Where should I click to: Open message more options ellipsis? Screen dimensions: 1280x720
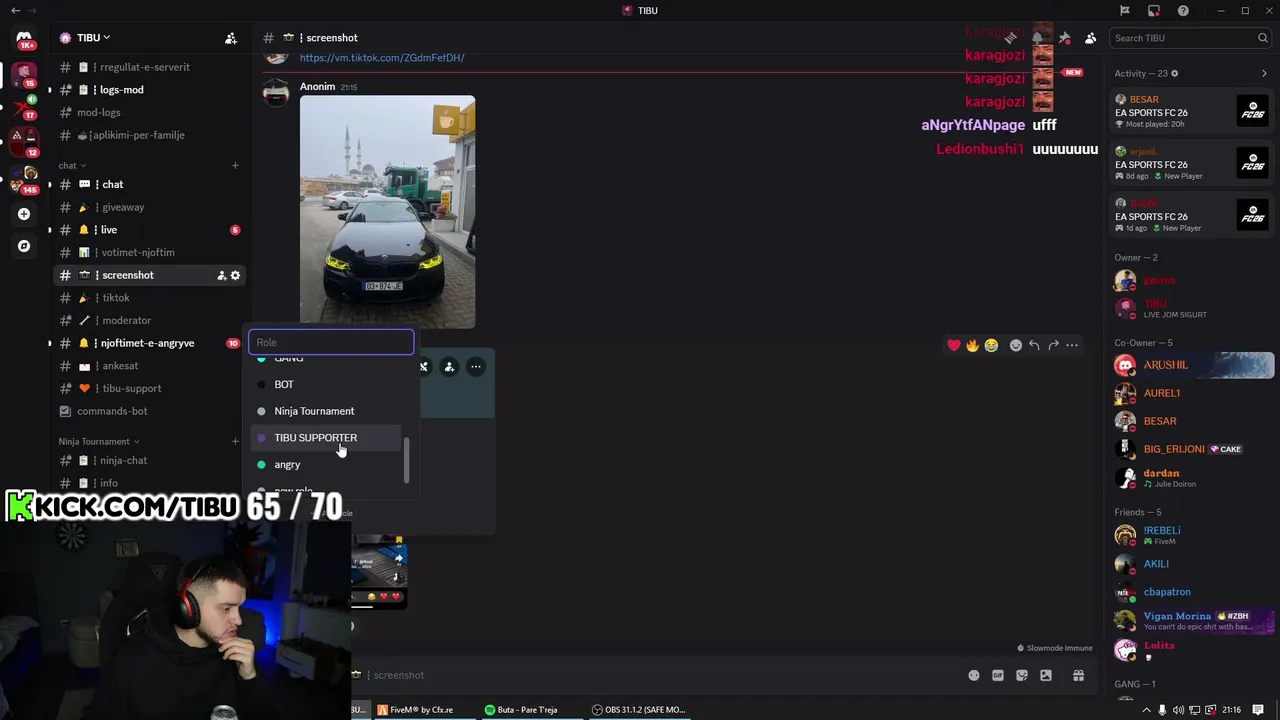tap(1072, 345)
